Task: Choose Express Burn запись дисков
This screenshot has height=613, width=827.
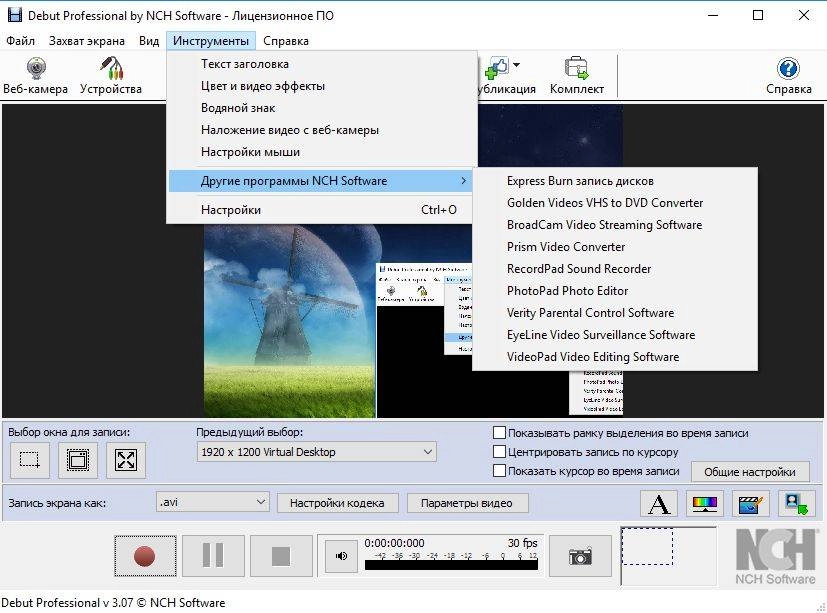Action: (615, 181)
